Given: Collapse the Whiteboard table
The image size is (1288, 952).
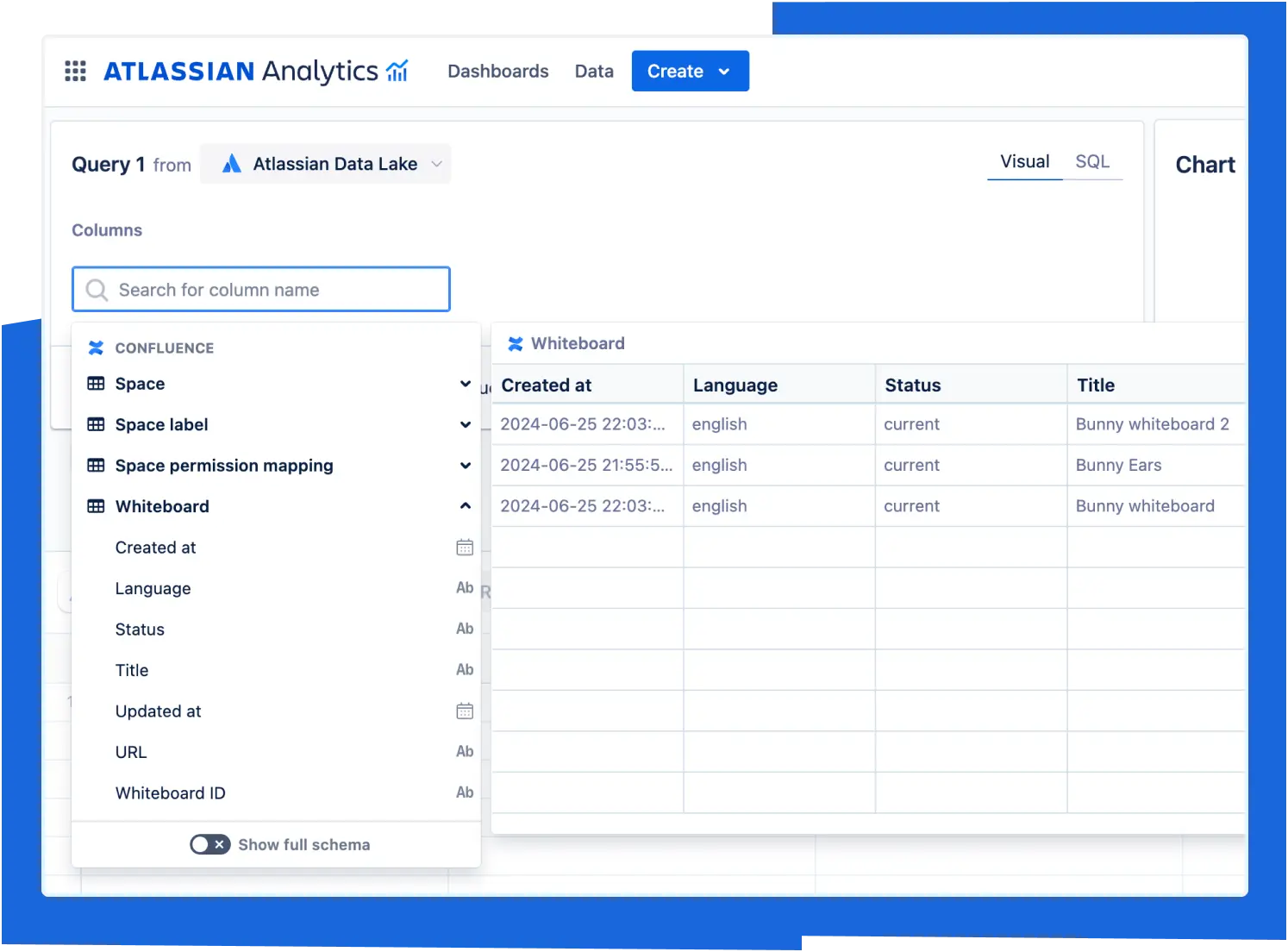Looking at the screenshot, I should [466, 506].
